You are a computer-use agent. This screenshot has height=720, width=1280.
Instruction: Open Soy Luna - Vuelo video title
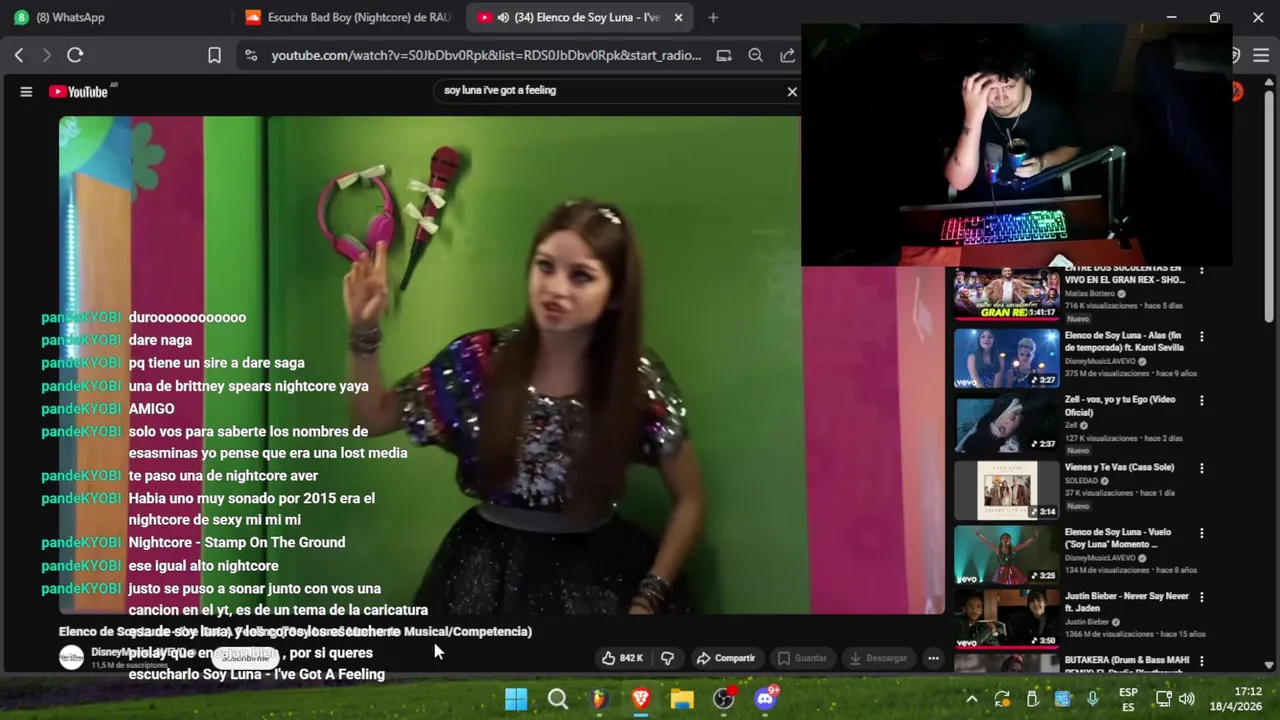[x=1118, y=538]
